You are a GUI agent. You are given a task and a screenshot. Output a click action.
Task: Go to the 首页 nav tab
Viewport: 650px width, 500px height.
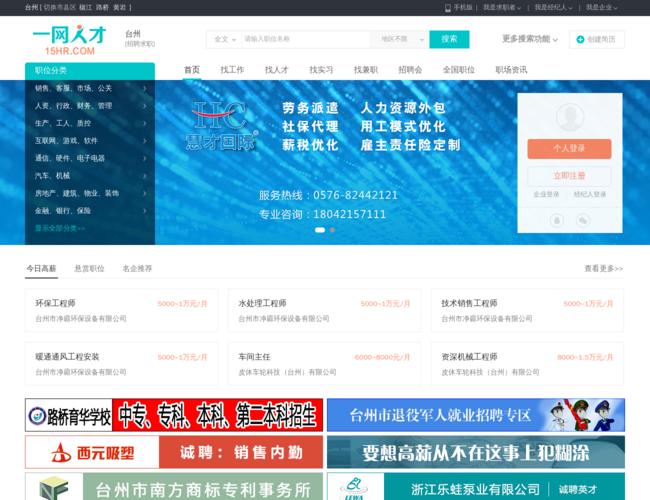(x=192, y=70)
